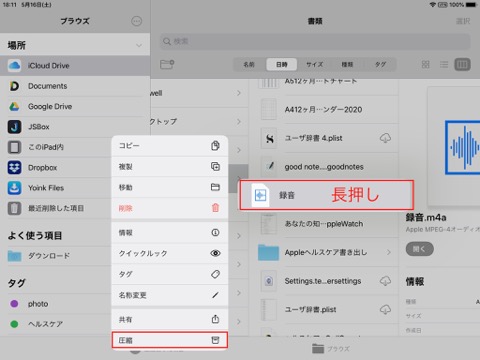Expand Appleヘルスケア書き出し folder chevron
The height and width of the screenshot is (360, 480).
(389, 252)
